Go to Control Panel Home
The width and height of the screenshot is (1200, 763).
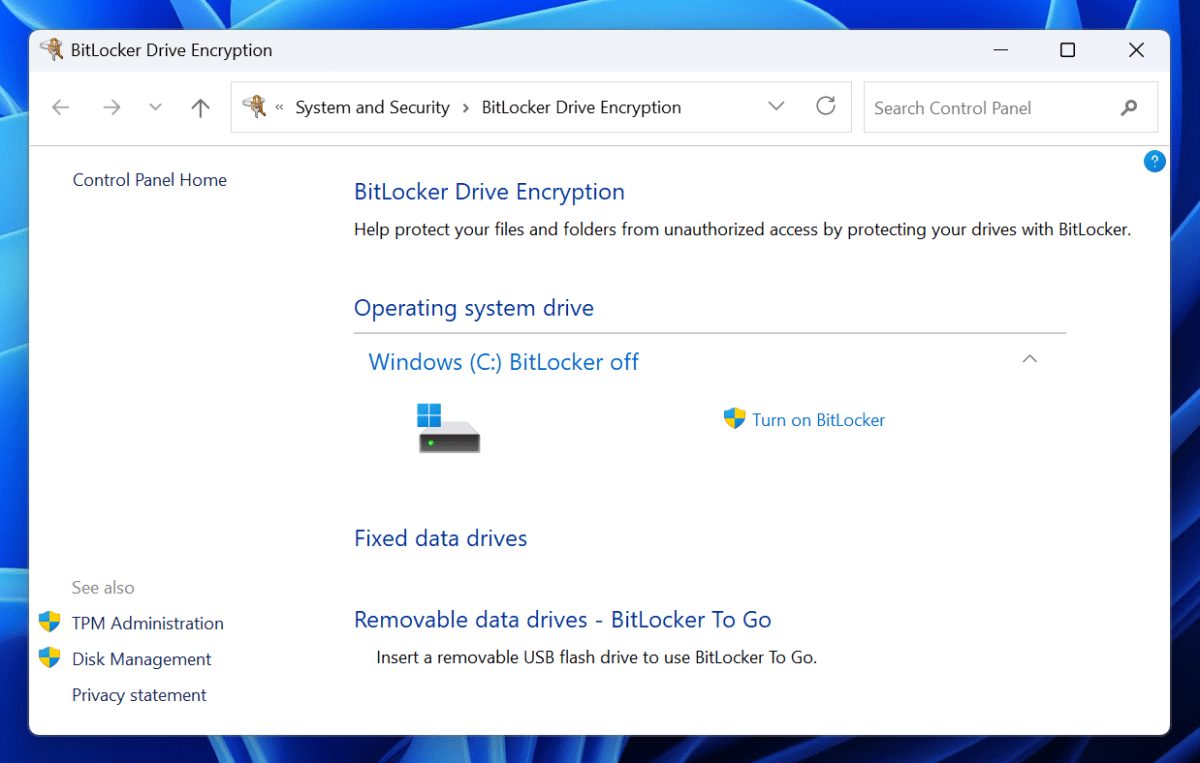(149, 180)
